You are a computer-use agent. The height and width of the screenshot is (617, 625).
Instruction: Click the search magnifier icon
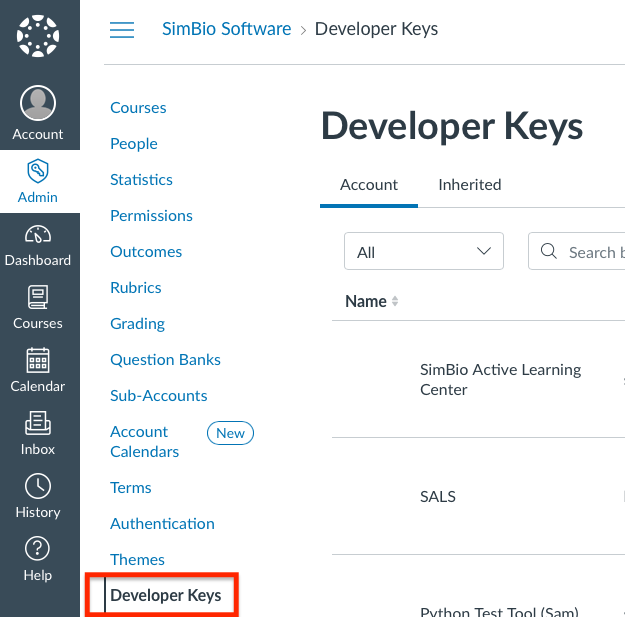pos(548,251)
